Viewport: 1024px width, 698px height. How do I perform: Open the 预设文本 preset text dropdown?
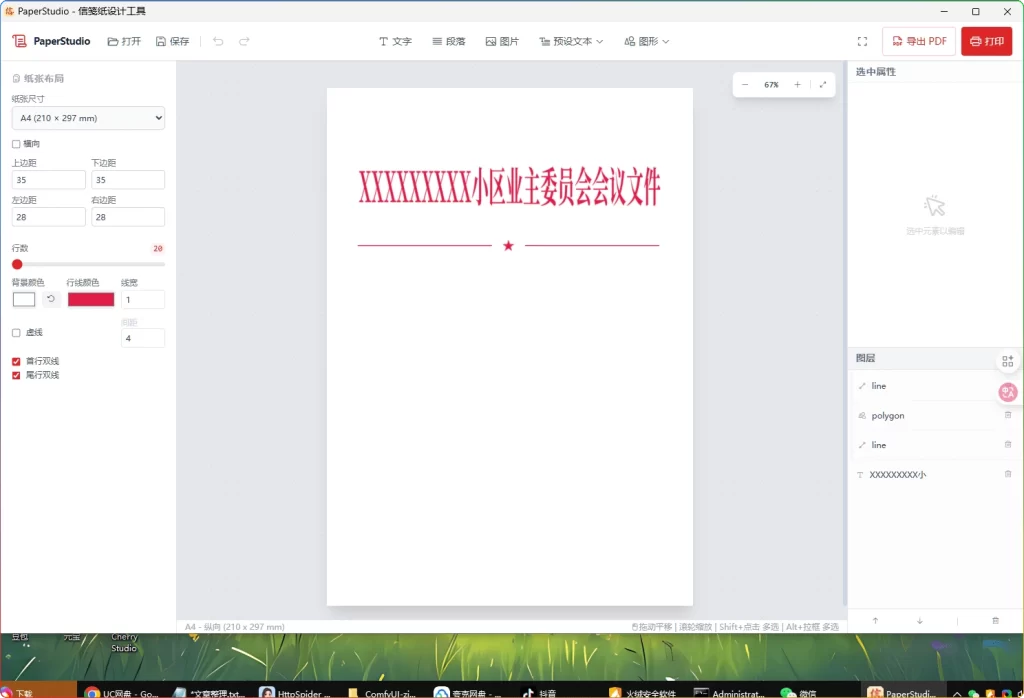[570, 41]
